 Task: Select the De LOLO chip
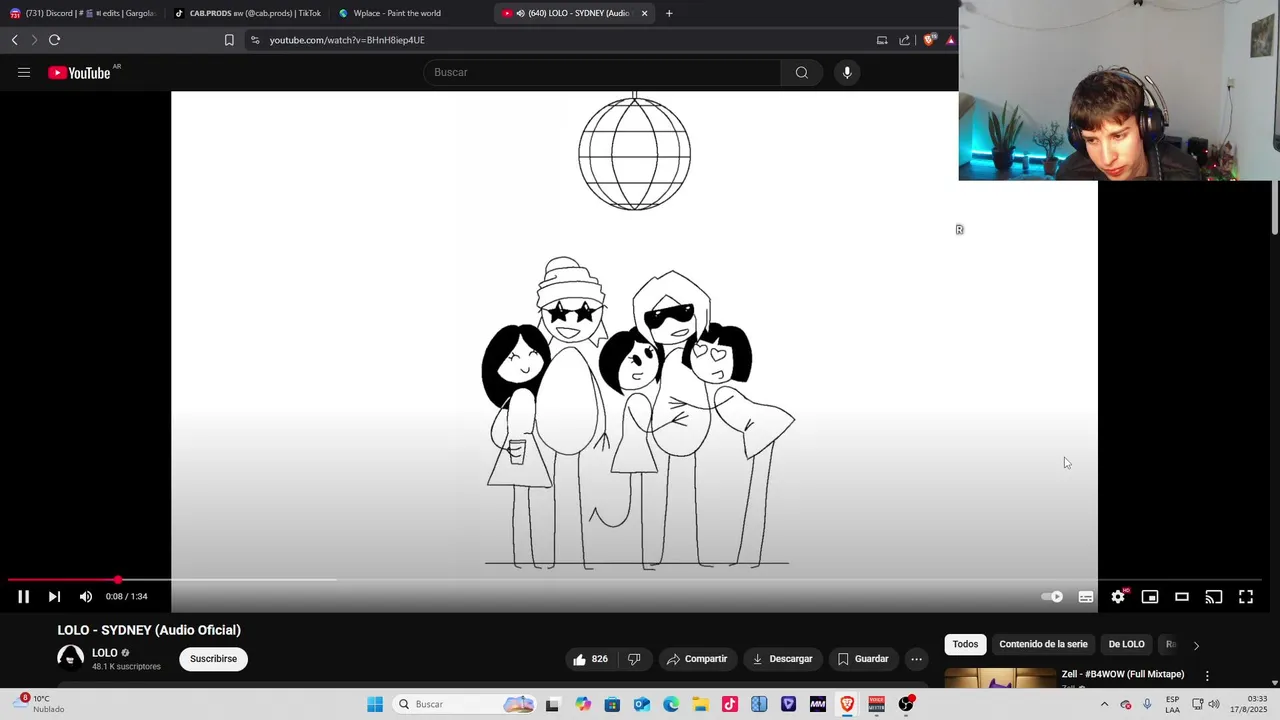click(x=1126, y=644)
